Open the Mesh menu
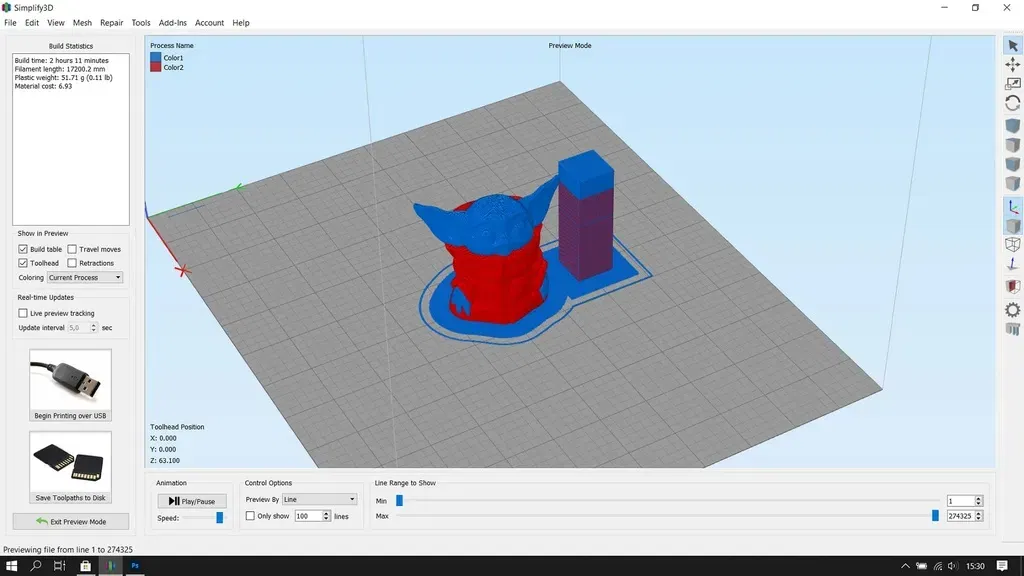Image resolution: width=1024 pixels, height=576 pixels. tap(82, 22)
